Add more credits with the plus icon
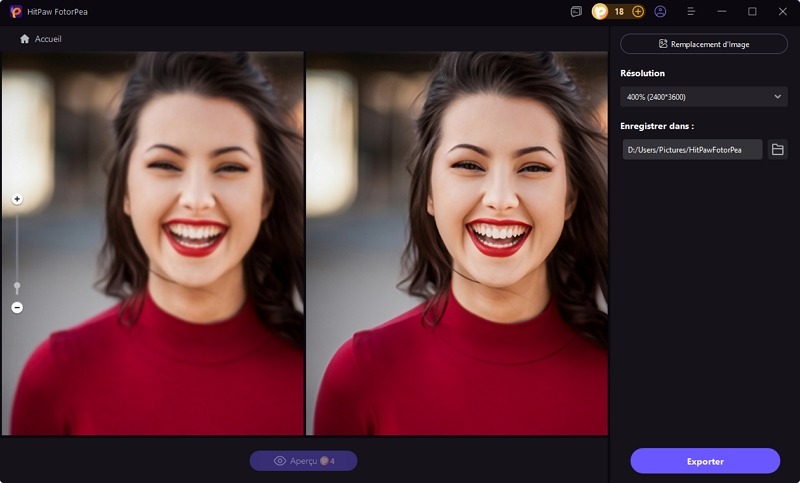 [638, 12]
